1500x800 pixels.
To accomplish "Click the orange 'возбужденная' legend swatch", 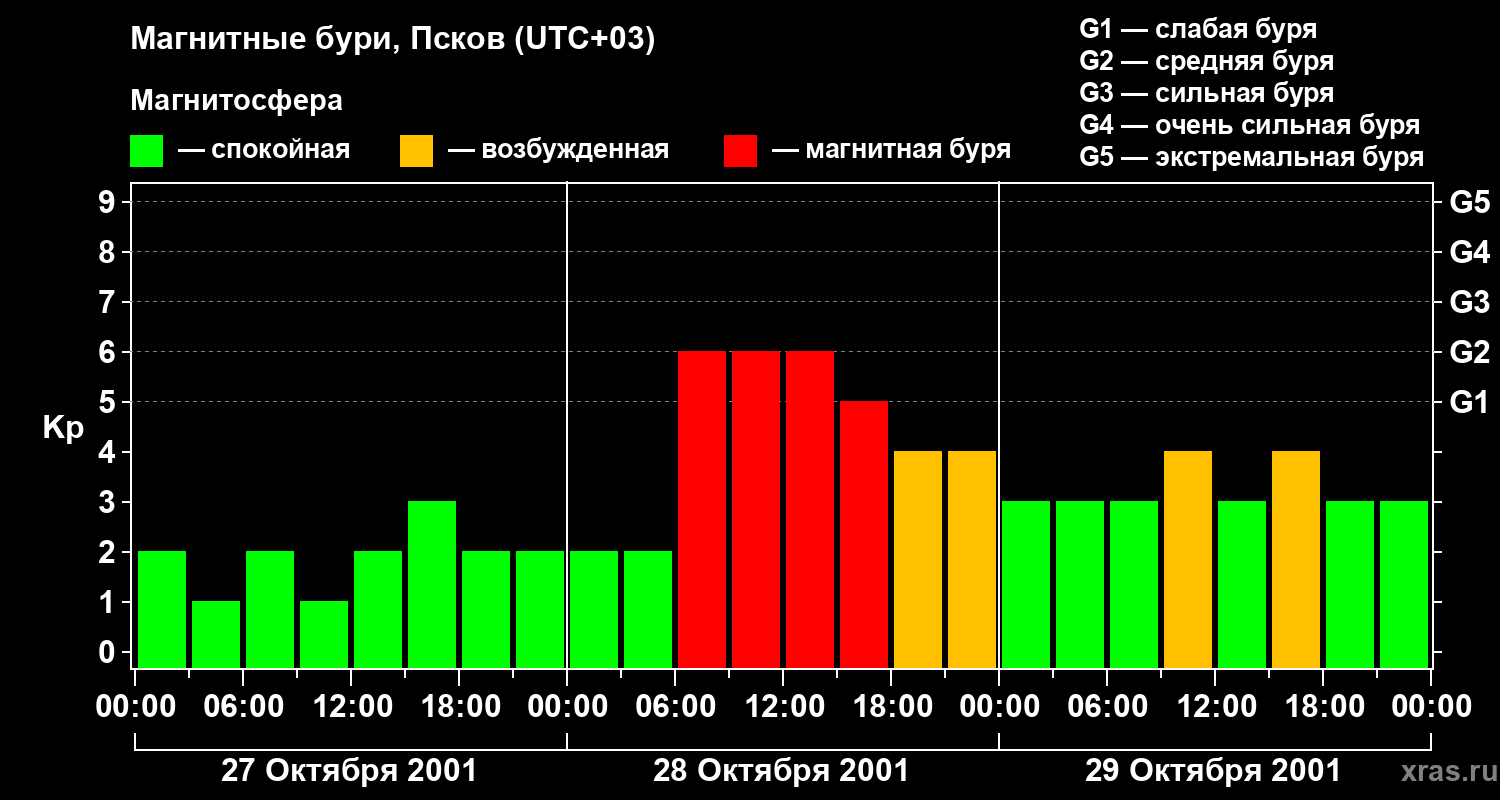I will pos(416,151).
